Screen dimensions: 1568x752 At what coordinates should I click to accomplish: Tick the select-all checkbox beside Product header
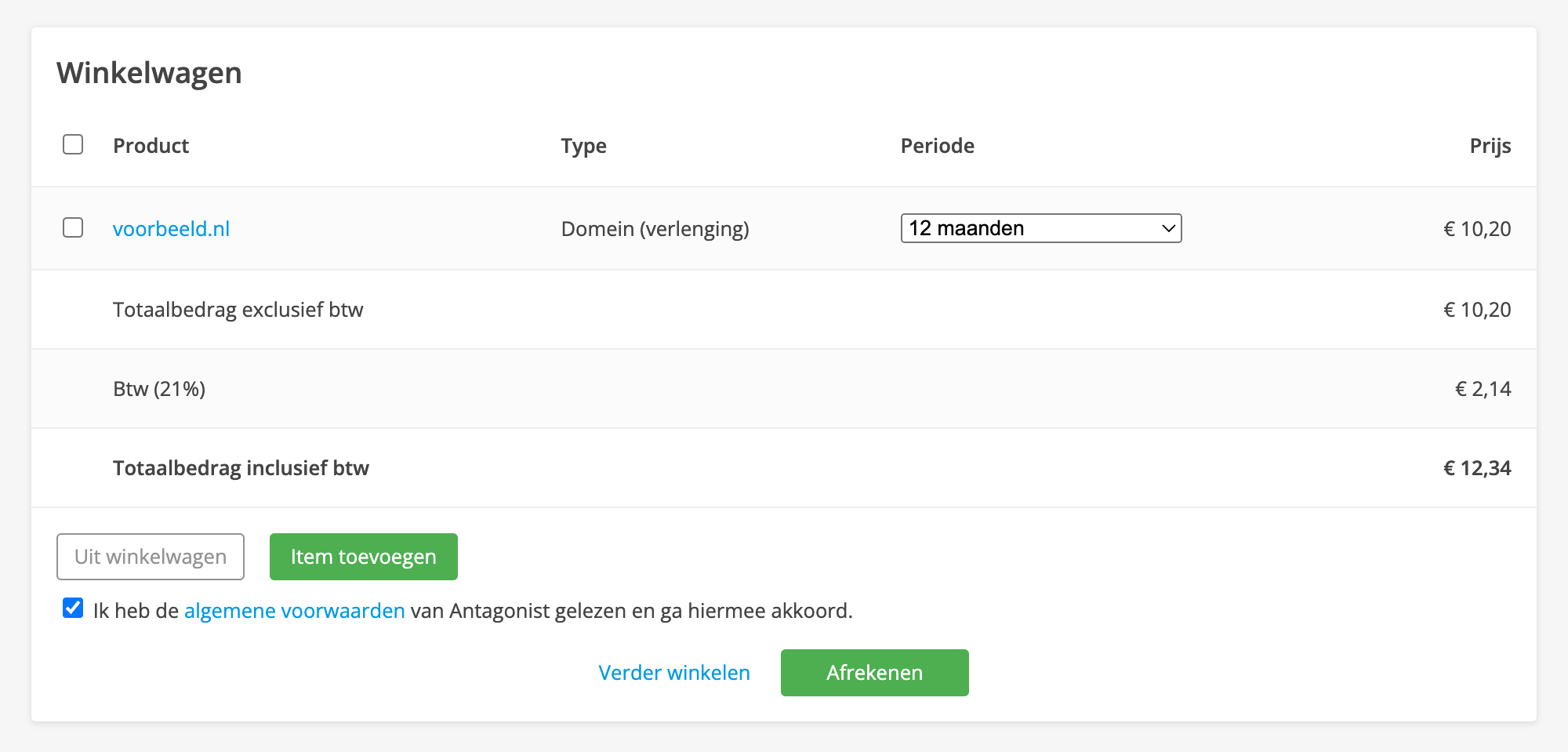point(73,145)
